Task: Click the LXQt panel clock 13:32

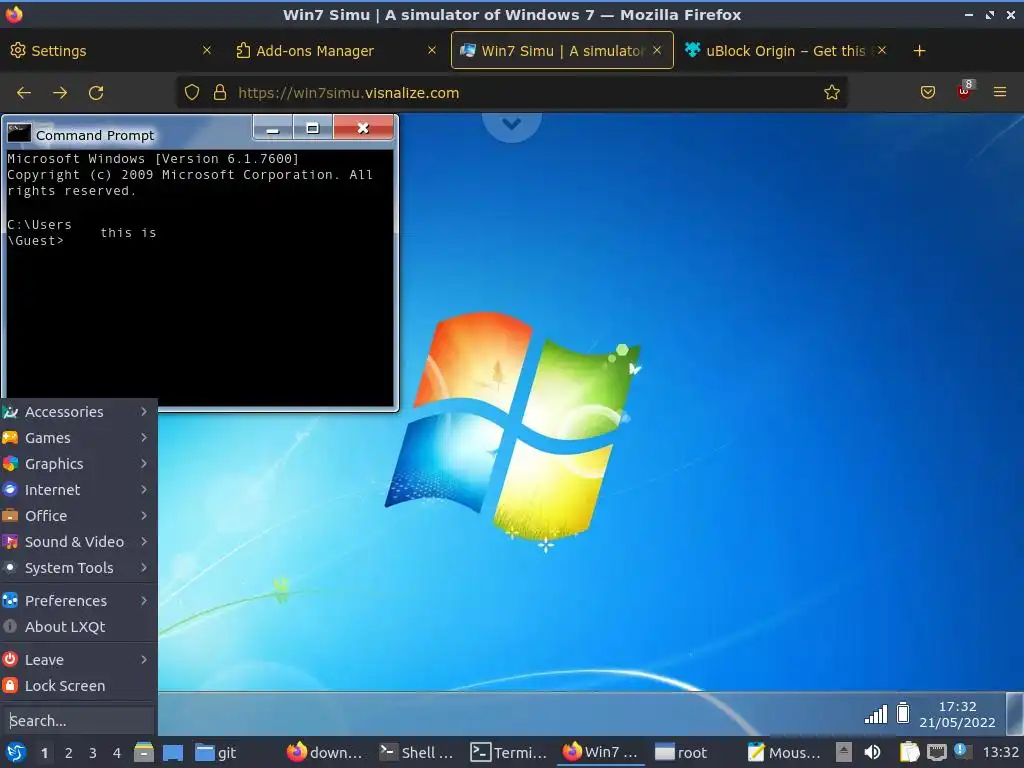Action: point(1000,753)
